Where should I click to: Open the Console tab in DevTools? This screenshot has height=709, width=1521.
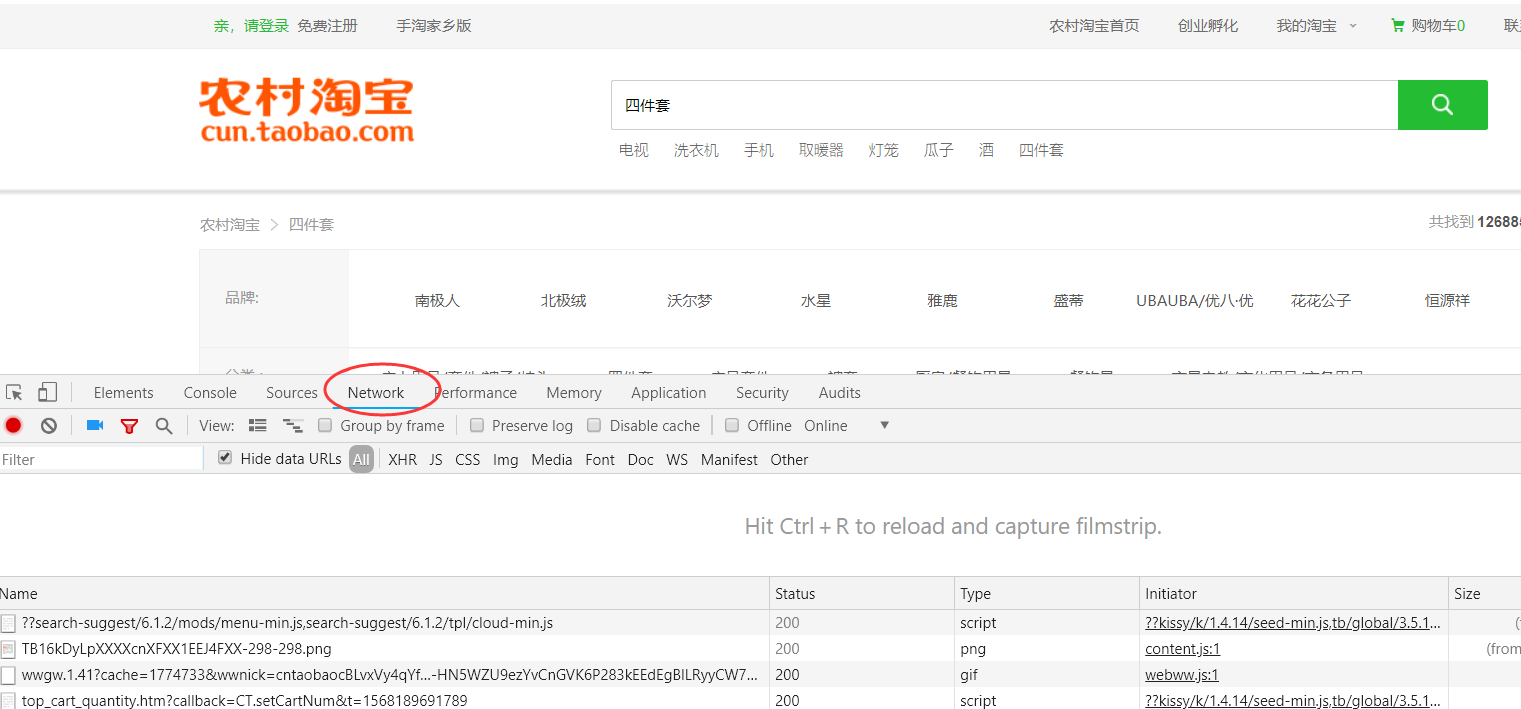pos(210,393)
